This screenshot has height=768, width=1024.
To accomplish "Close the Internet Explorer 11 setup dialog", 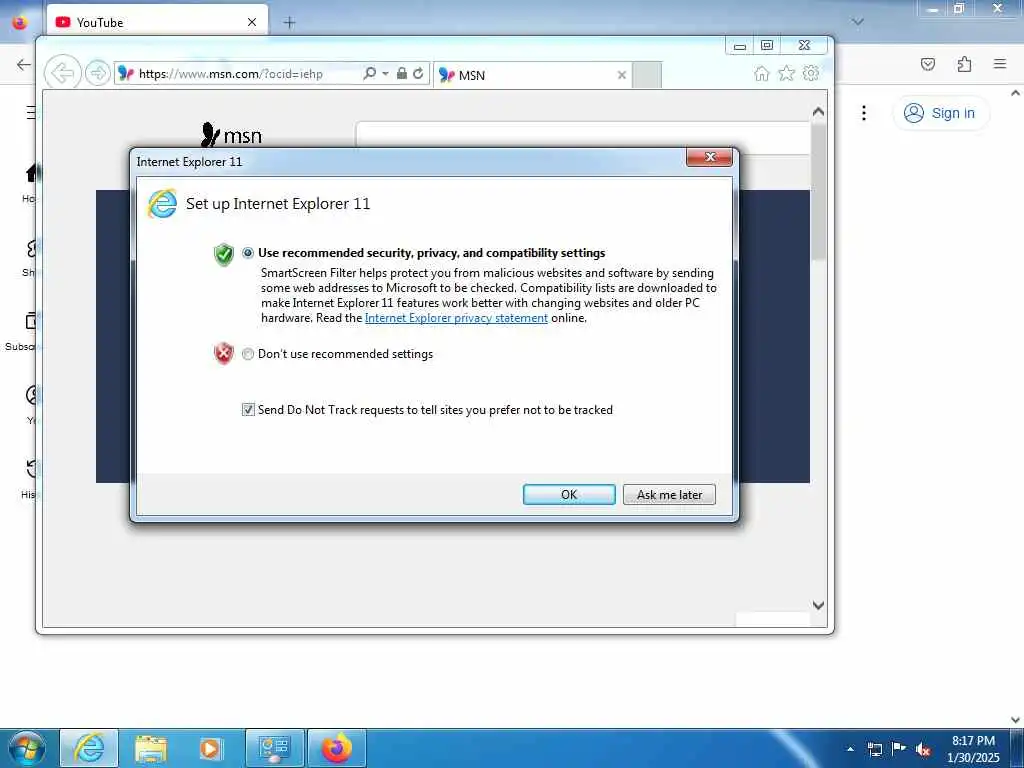I will pyautogui.click(x=709, y=157).
